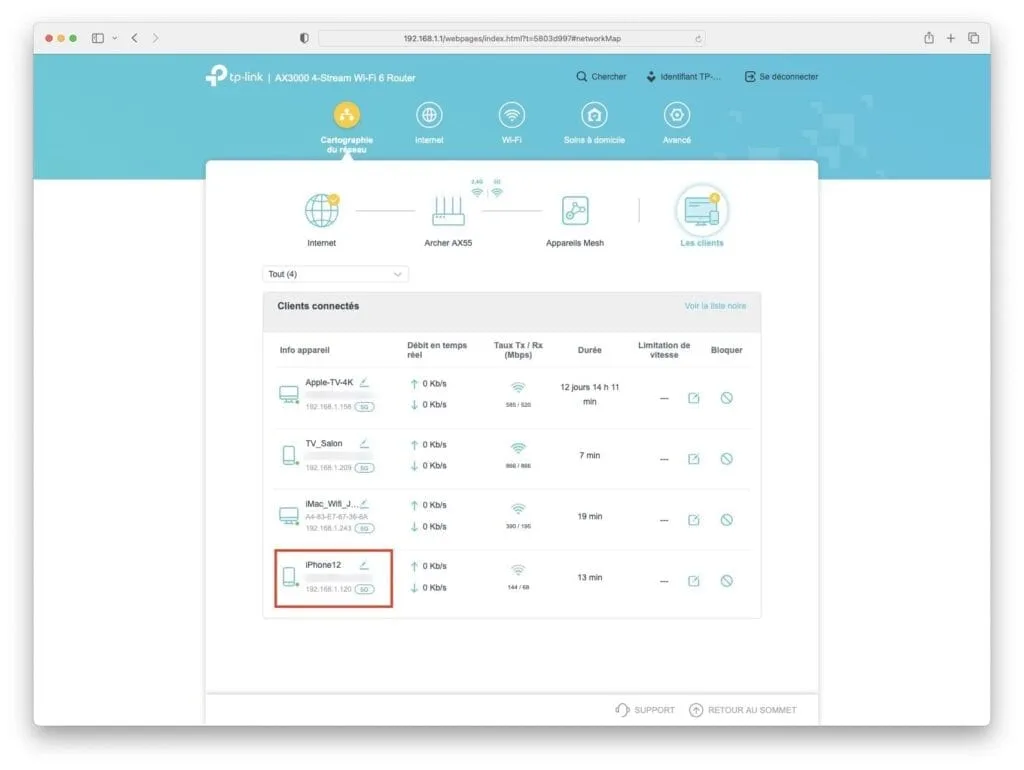
Task: Reload the page in Safari
Action: (x=698, y=39)
